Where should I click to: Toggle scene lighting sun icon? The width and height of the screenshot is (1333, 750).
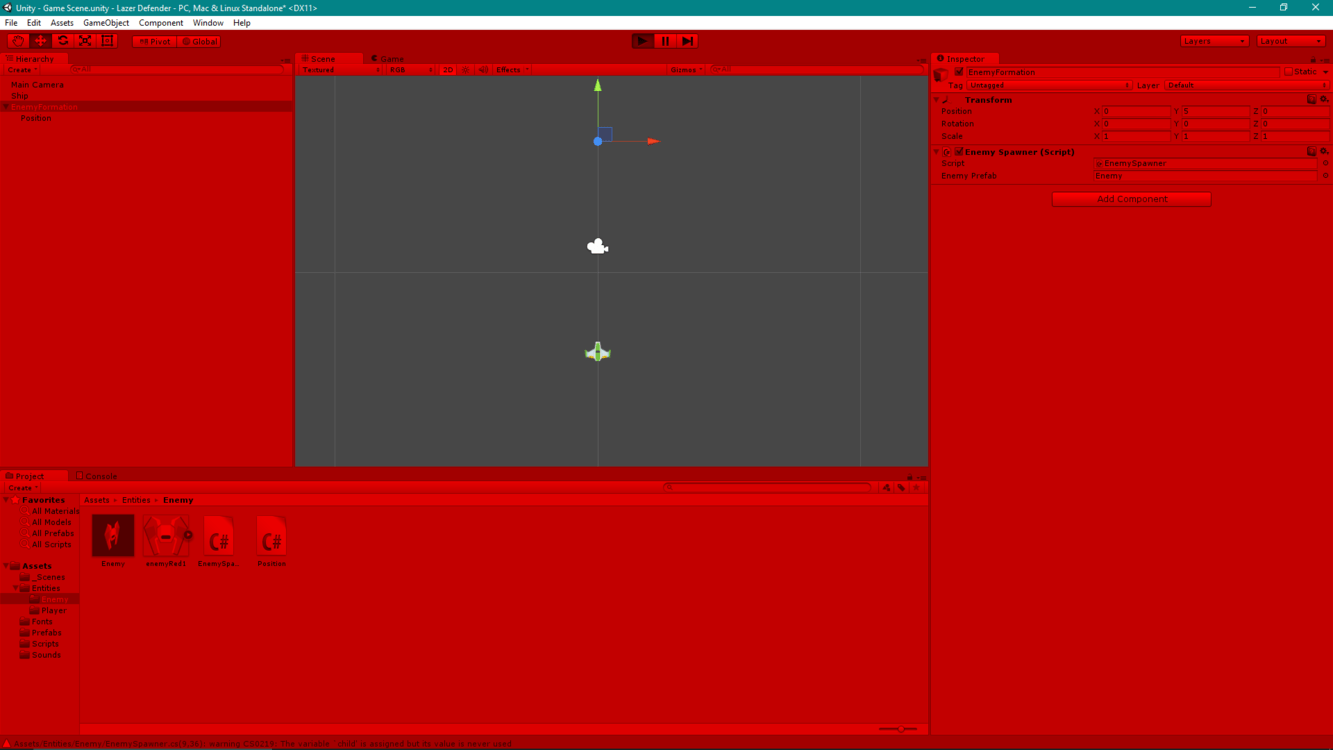pos(466,70)
